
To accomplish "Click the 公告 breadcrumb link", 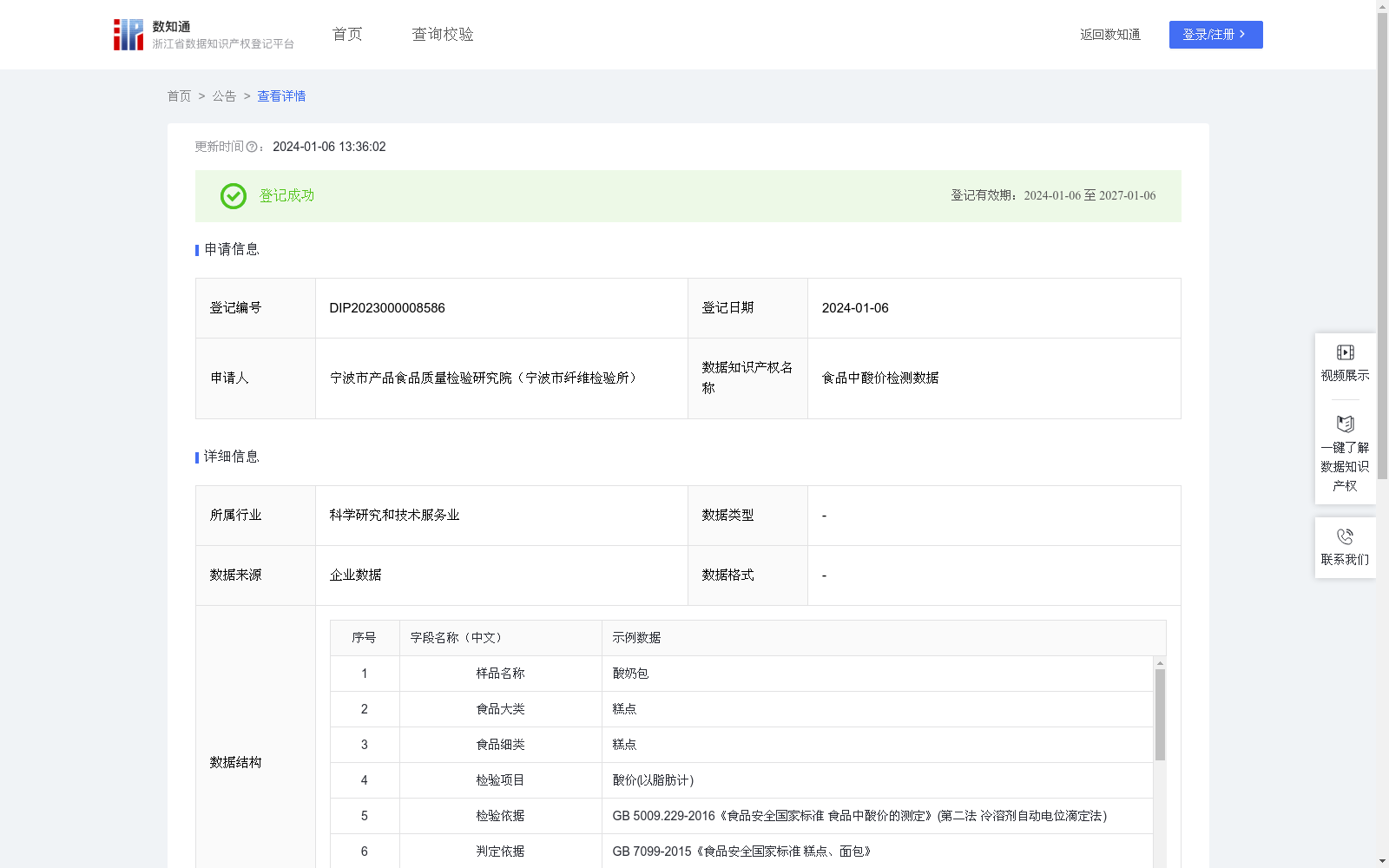I will coord(224,96).
